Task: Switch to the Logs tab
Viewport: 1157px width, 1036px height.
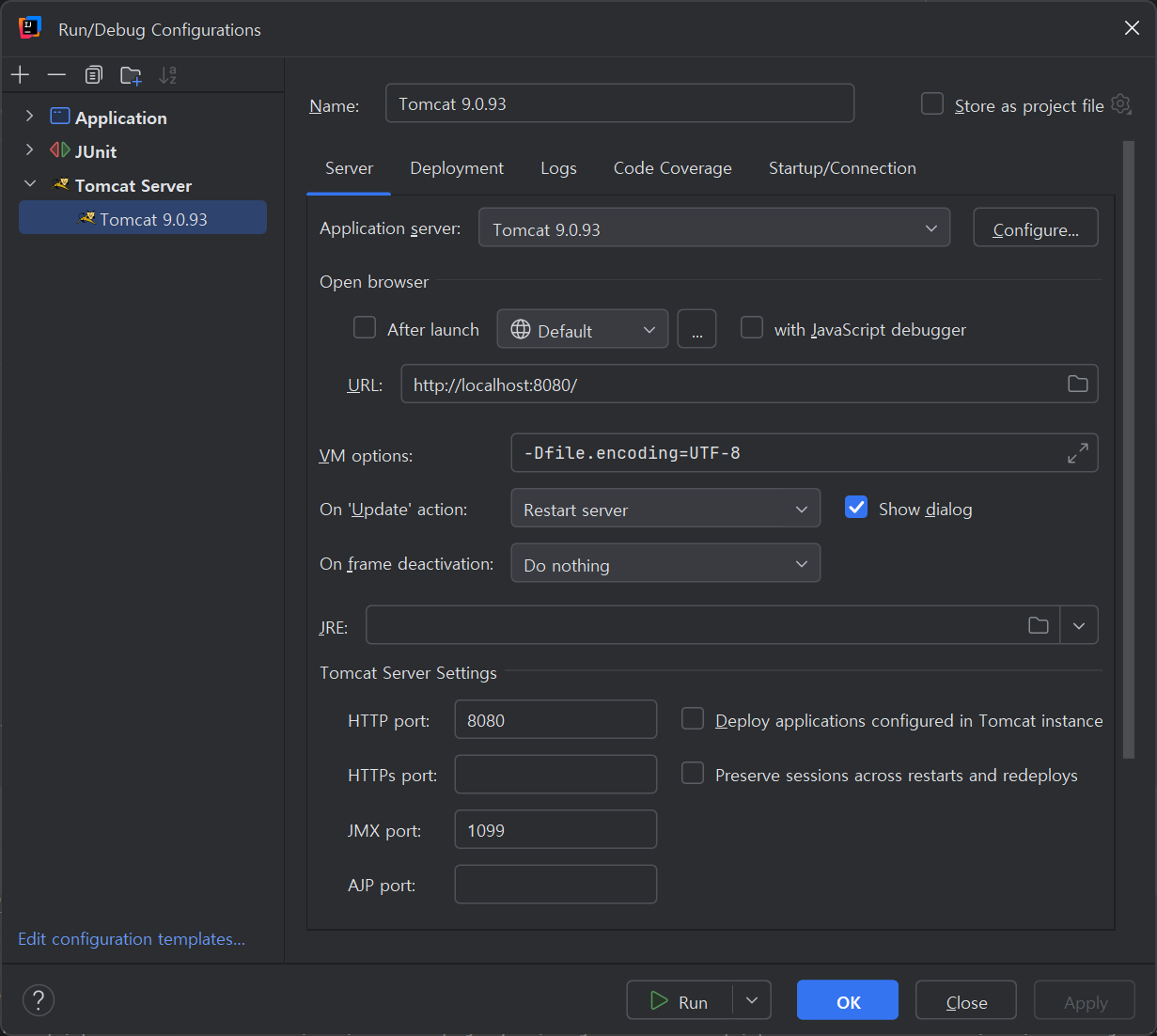Action: (558, 168)
